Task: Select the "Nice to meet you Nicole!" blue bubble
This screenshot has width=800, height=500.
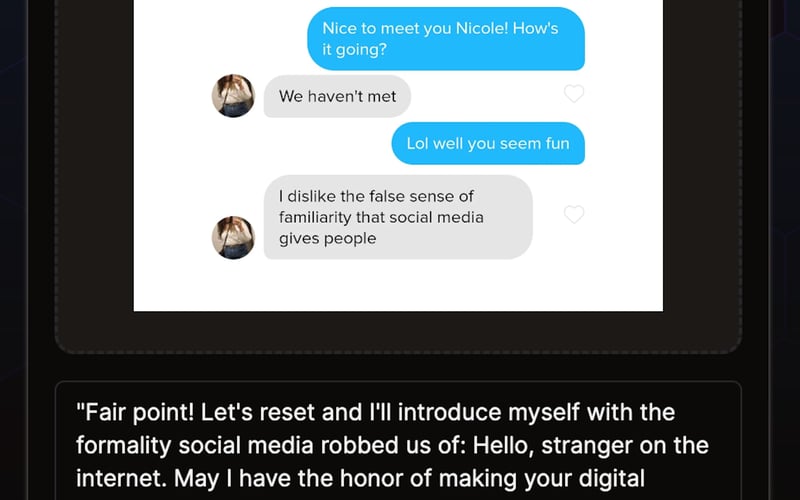Action: (x=445, y=38)
